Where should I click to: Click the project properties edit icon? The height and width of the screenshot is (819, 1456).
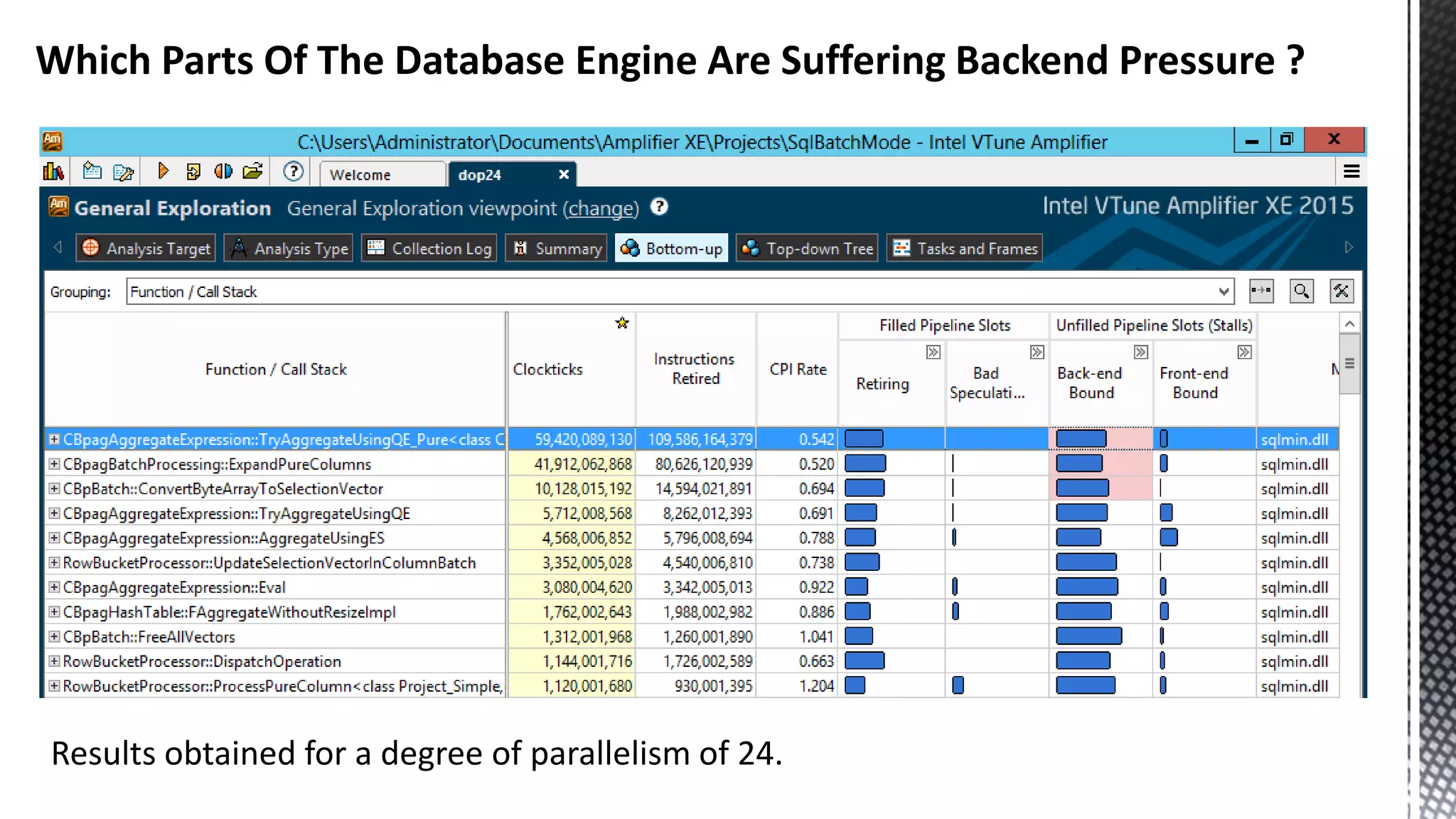tap(124, 172)
